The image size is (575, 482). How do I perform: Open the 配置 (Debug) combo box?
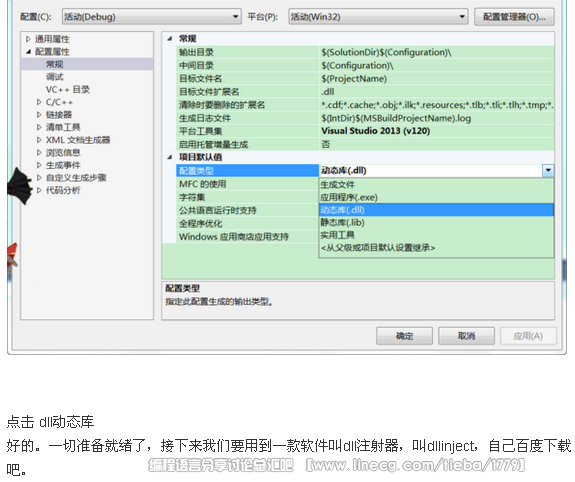(x=151, y=17)
